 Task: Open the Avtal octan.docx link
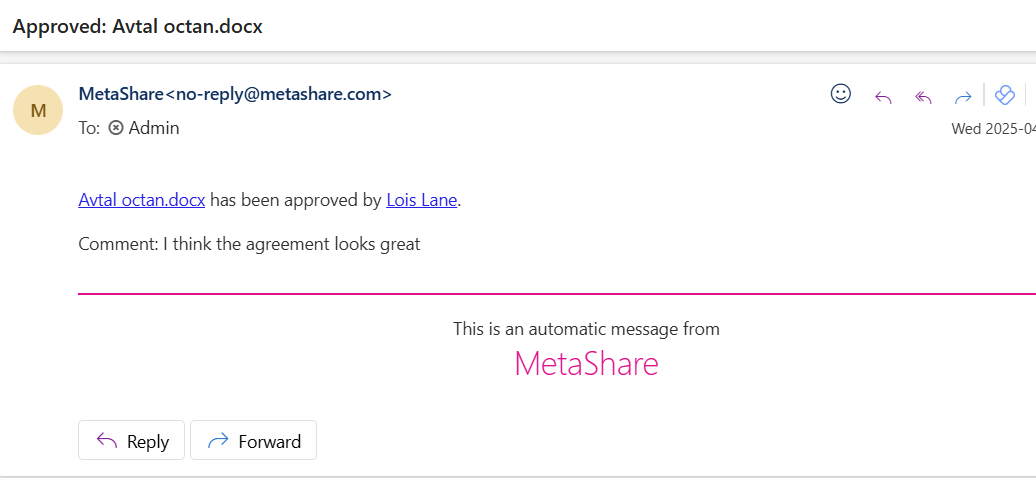pyautogui.click(x=142, y=200)
